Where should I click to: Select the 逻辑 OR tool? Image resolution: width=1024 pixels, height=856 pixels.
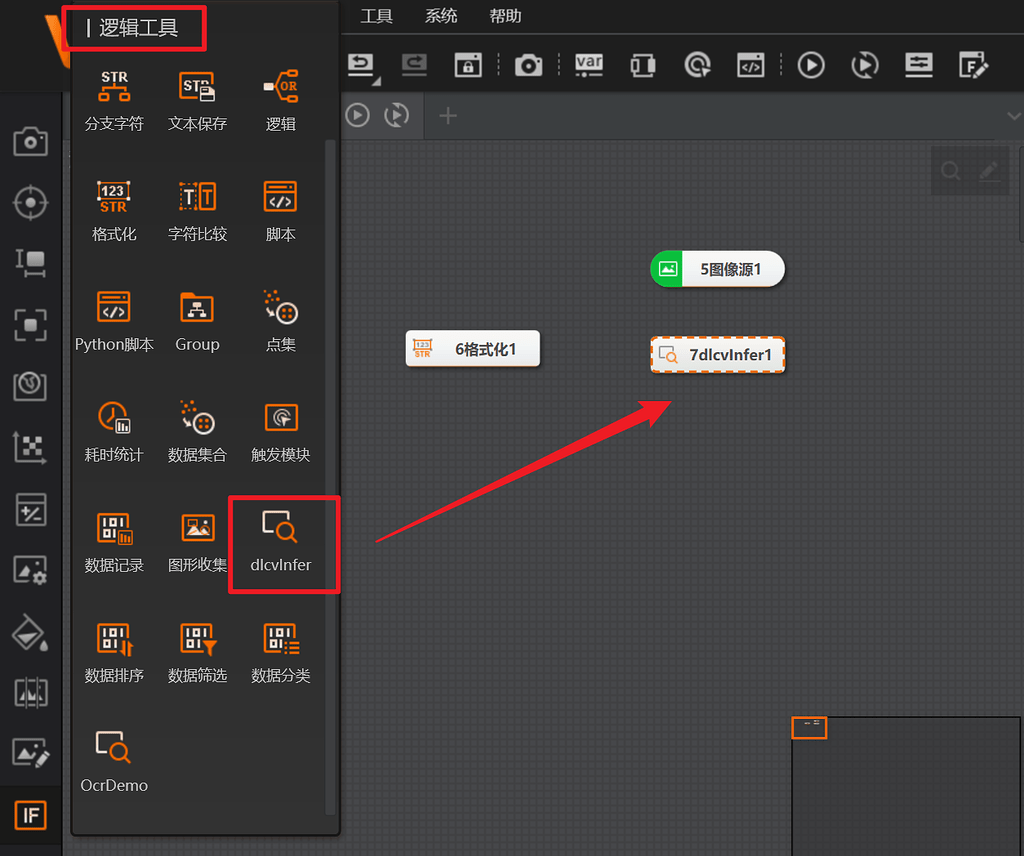(281, 100)
